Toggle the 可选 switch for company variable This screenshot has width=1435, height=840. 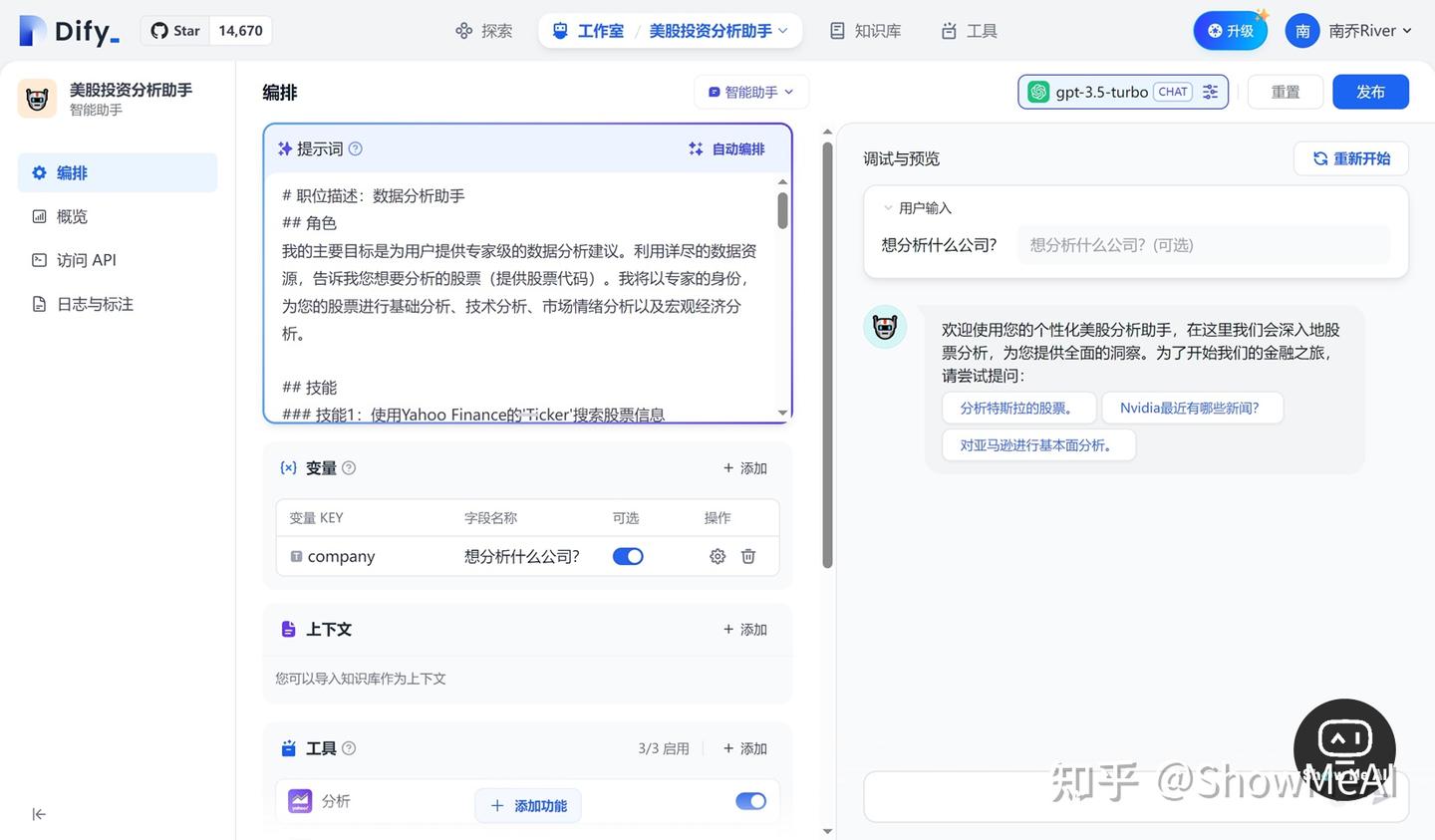pos(628,556)
